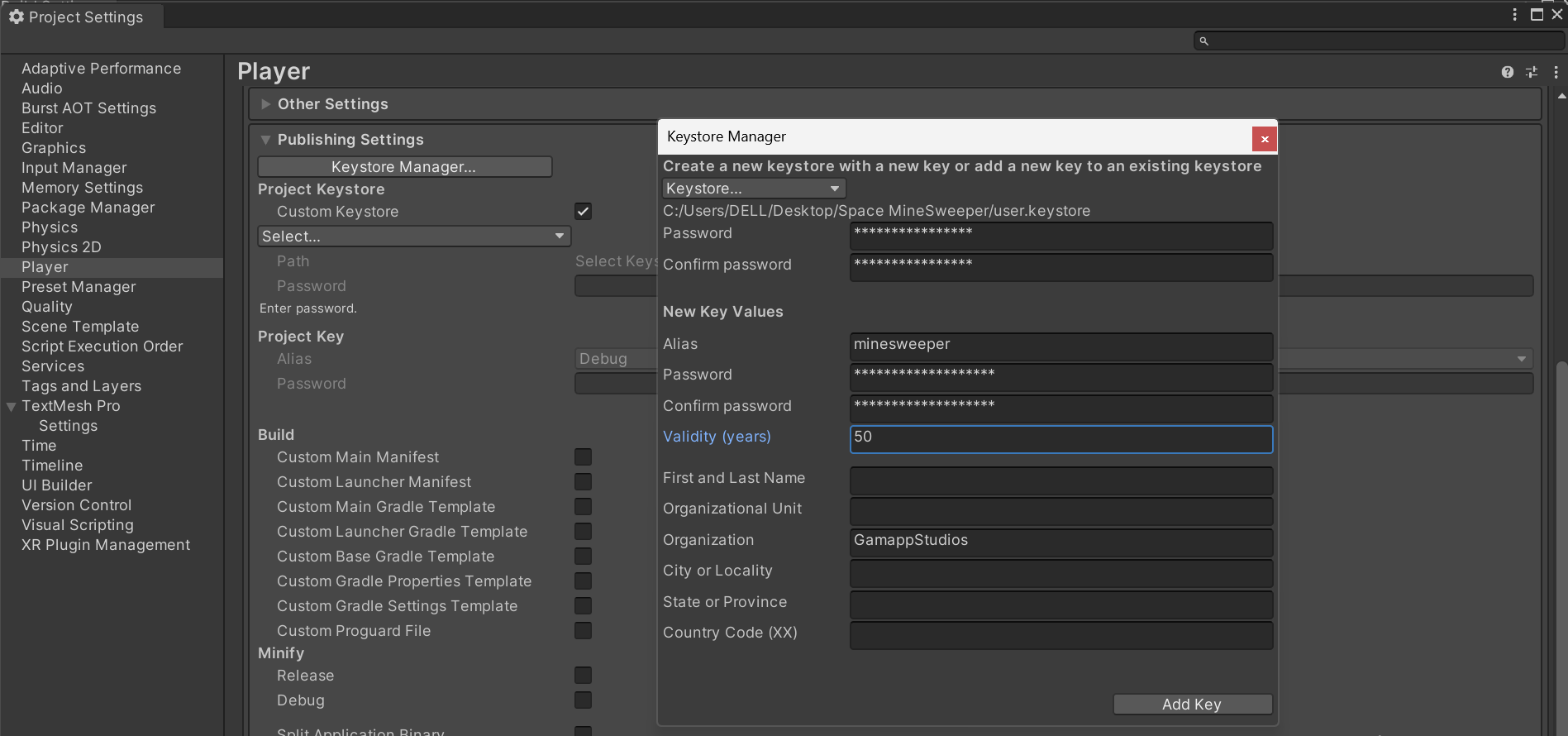1568x736 pixels.
Task: Open the Select... keystore dropdown
Action: (413, 237)
